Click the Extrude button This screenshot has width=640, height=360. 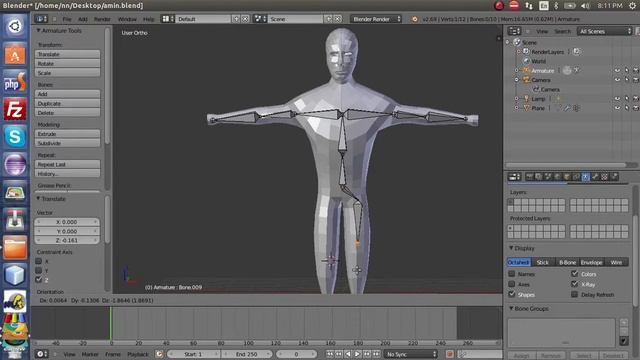coord(67,134)
